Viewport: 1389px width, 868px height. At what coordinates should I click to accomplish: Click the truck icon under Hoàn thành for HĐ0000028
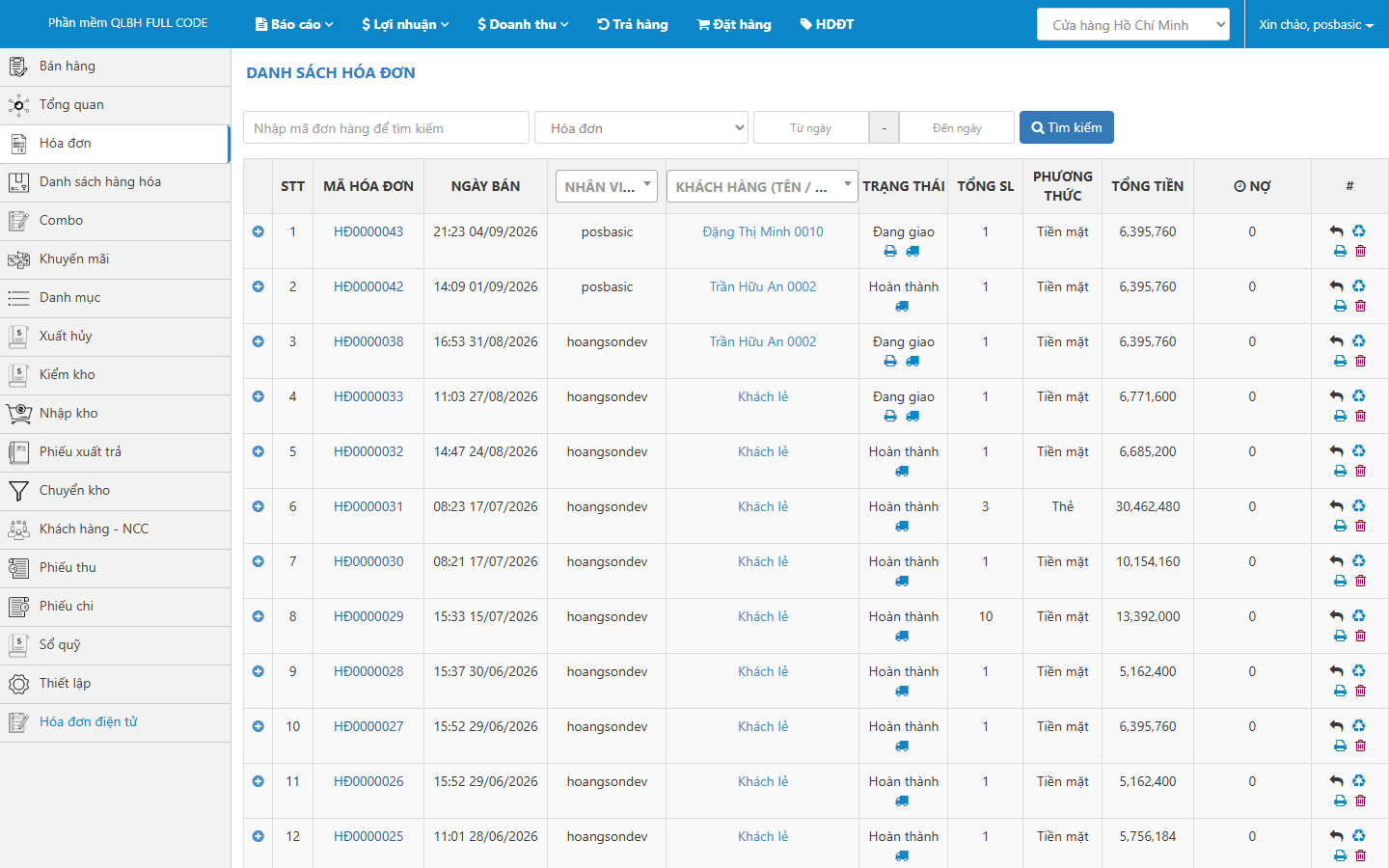click(x=902, y=692)
